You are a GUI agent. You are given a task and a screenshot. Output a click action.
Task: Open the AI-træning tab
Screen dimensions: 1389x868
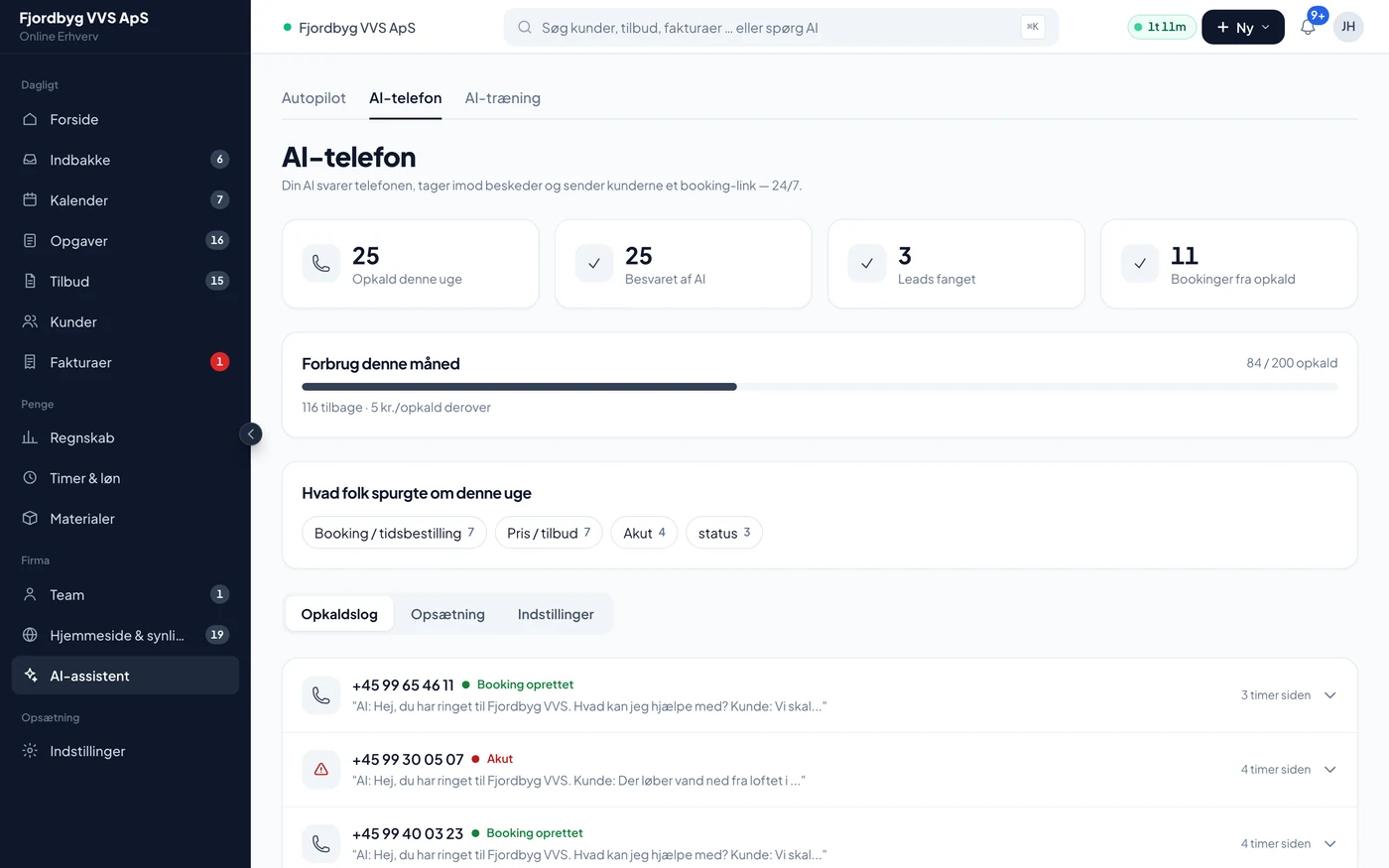tap(503, 98)
